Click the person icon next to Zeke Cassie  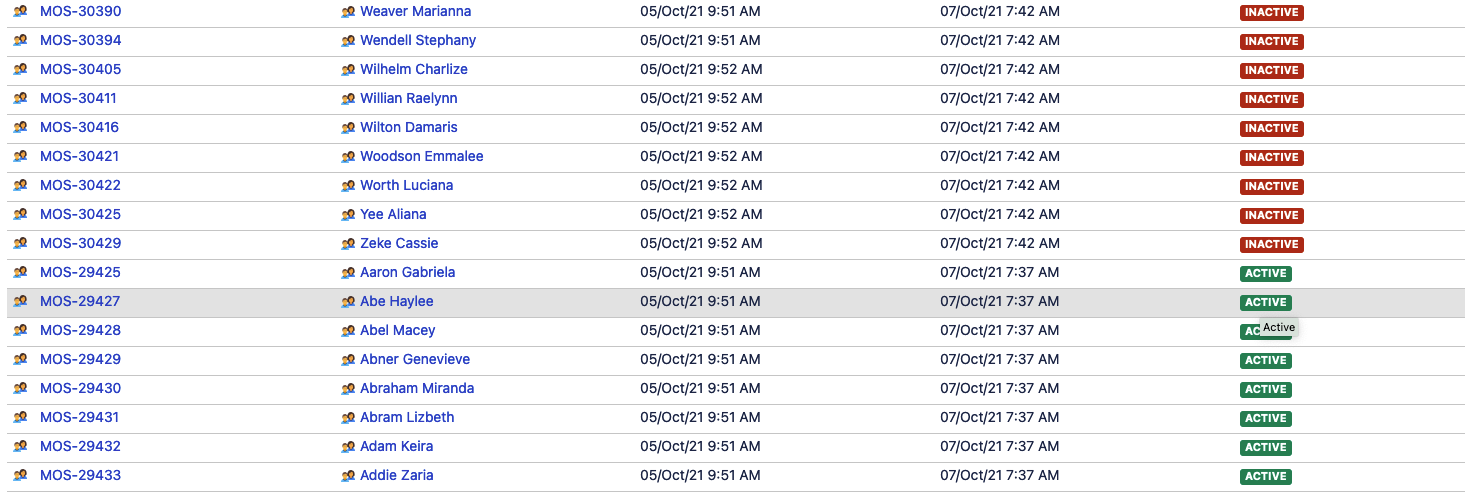click(x=348, y=244)
